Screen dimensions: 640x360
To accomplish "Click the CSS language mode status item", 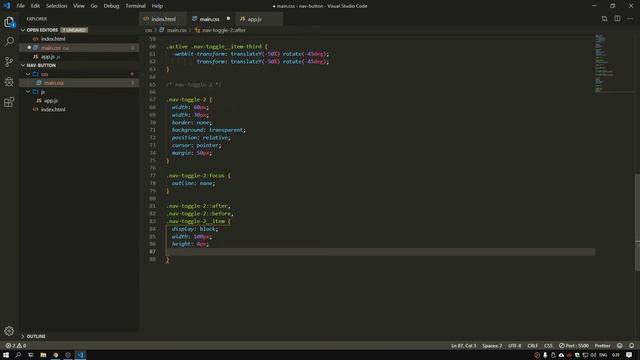I will point(548,346).
